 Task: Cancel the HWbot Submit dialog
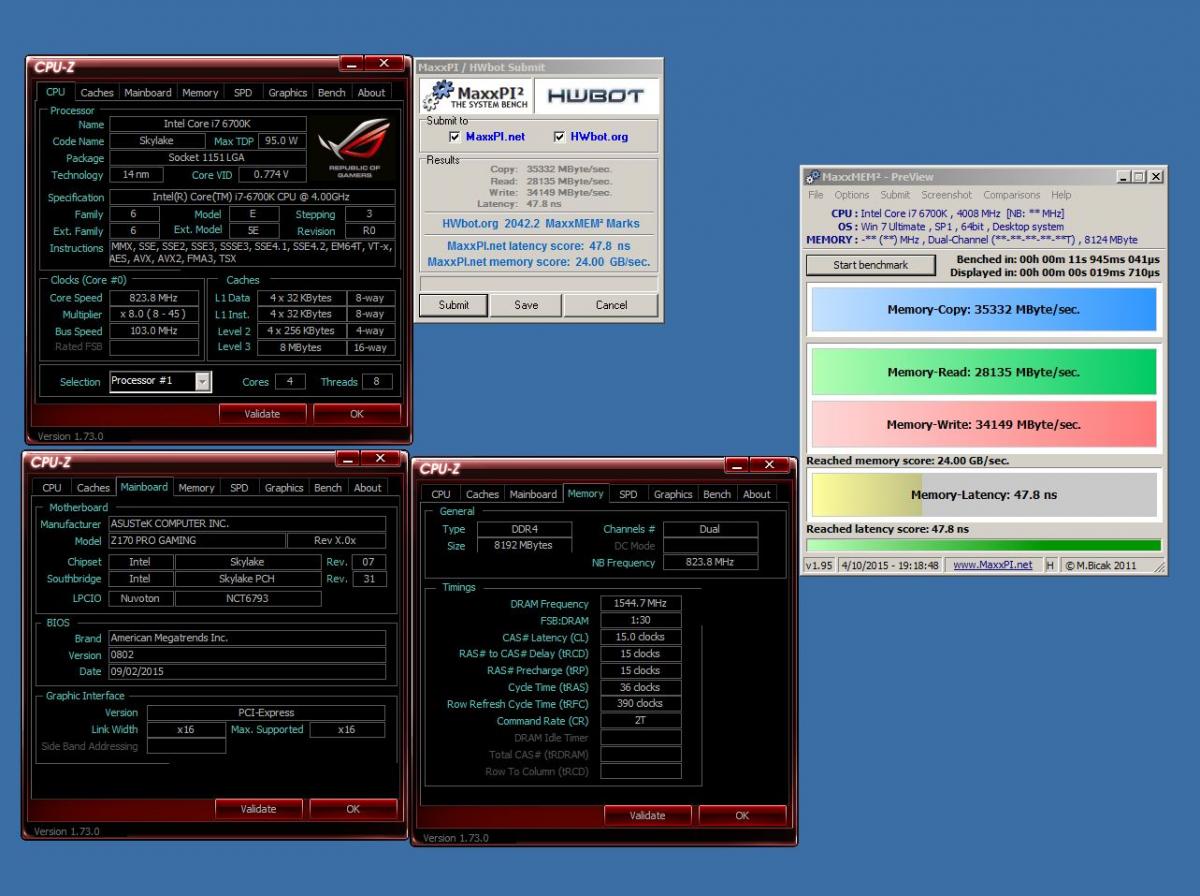click(611, 305)
